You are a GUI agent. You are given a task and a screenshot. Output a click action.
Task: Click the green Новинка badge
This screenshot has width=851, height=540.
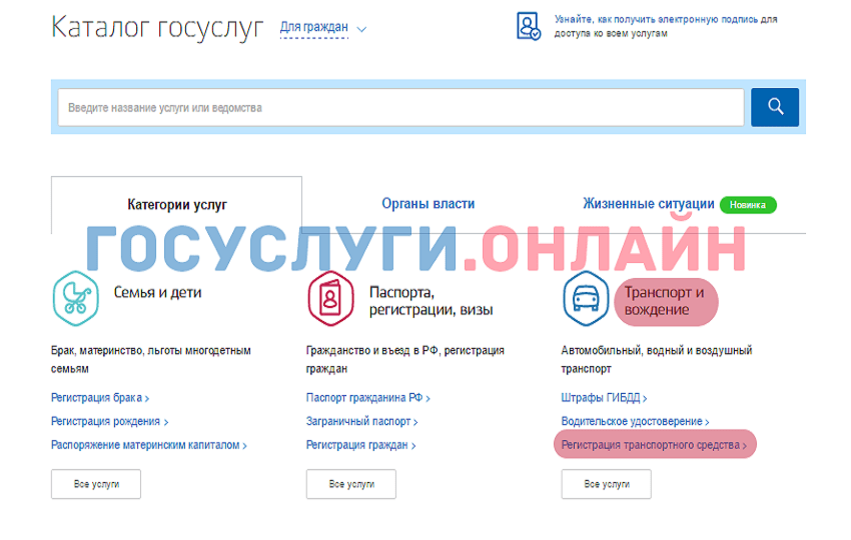click(747, 205)
